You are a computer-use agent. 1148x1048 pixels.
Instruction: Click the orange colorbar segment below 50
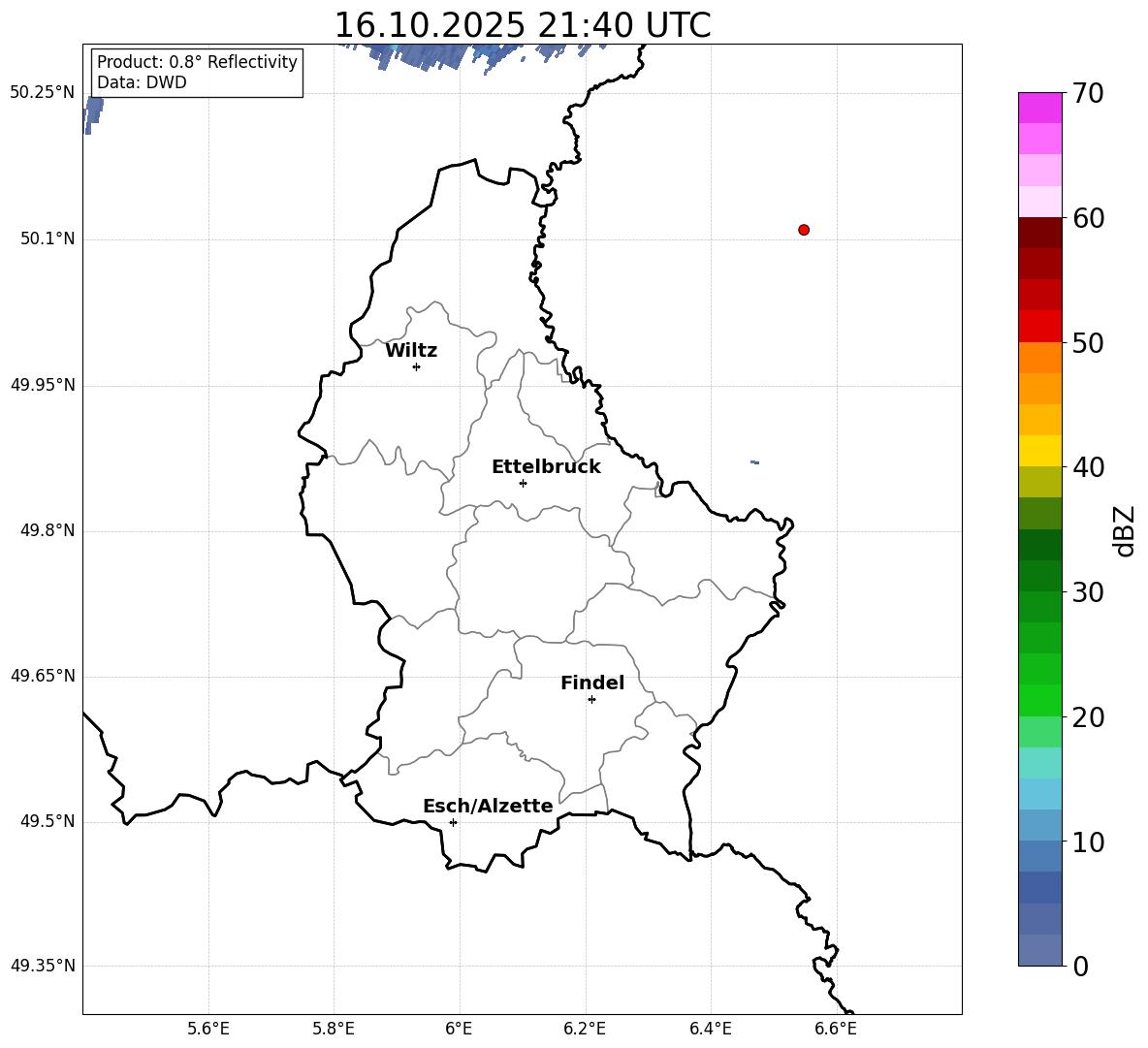tap(1039, 358)
